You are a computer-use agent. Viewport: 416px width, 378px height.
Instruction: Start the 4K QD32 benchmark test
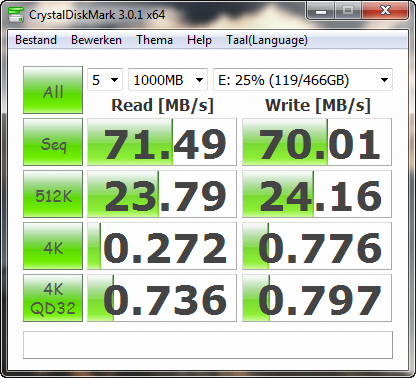(53, 298)
